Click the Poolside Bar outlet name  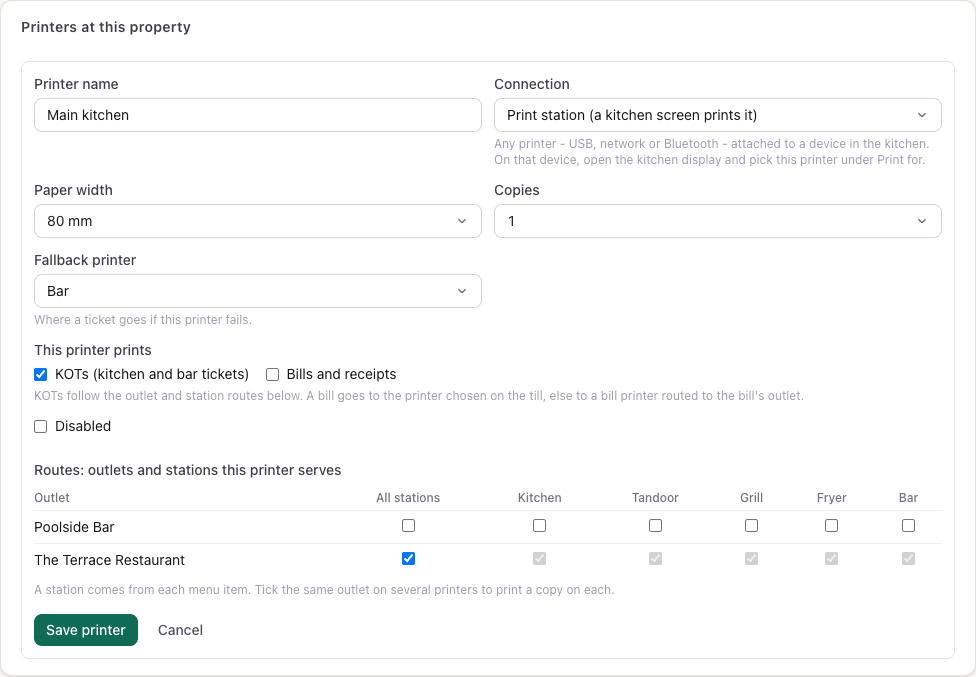click(x=74, y=527)
